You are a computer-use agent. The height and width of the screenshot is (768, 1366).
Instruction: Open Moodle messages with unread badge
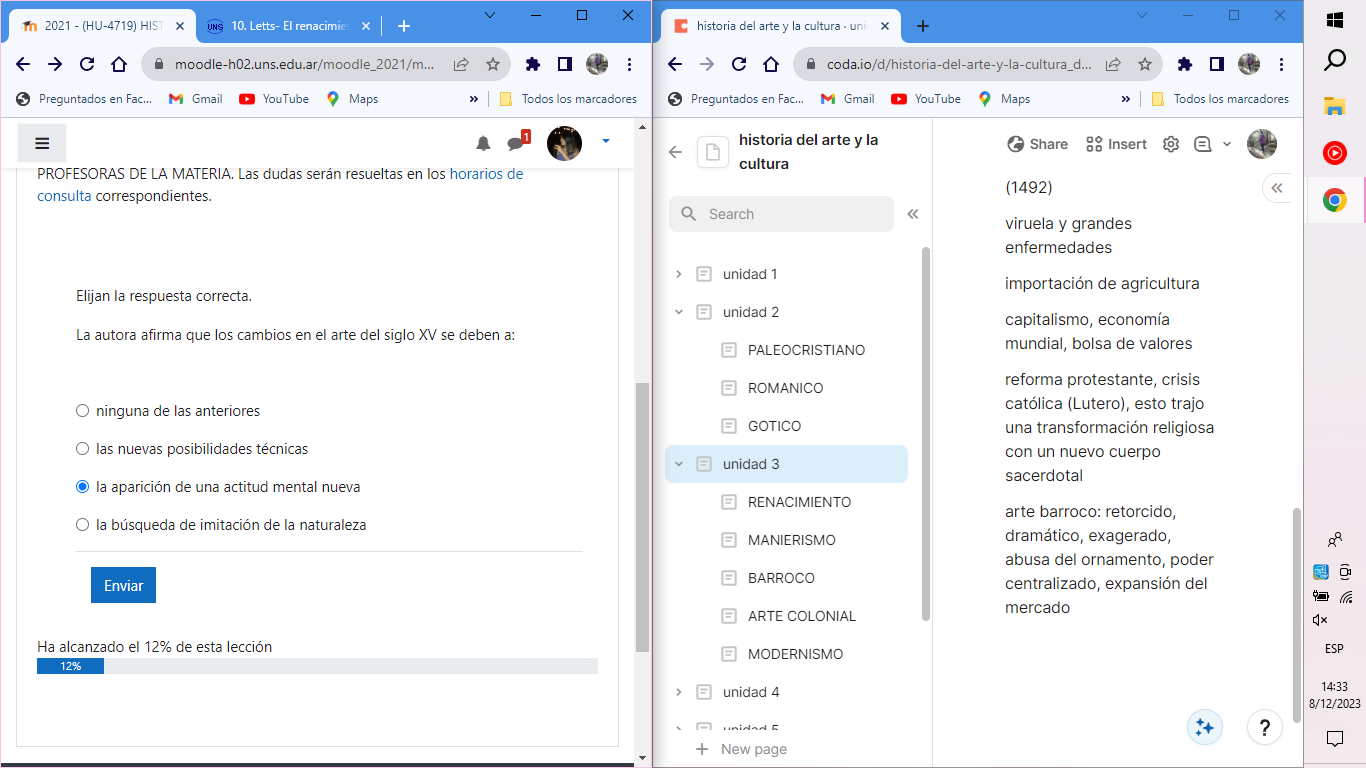pyautogui.click(x=517, y=142)
